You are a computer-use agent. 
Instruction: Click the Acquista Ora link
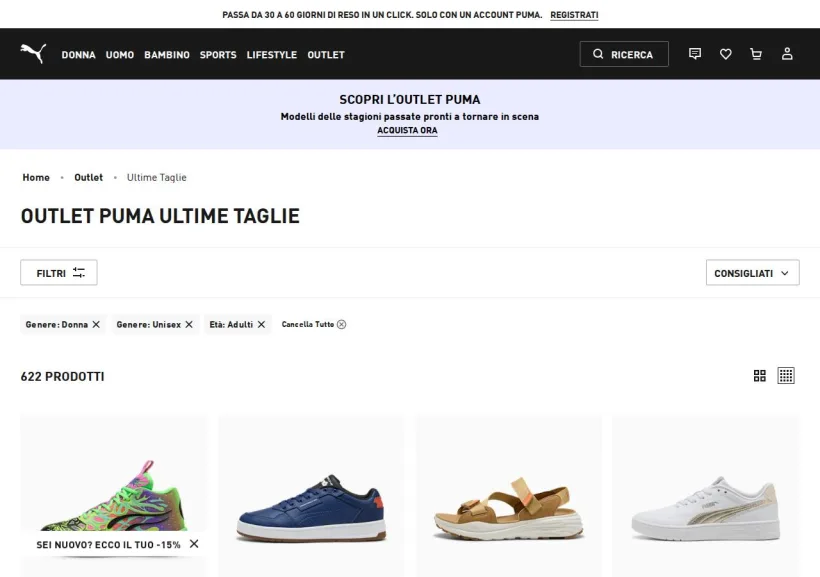pyautogui.click(x=407, y=130)
